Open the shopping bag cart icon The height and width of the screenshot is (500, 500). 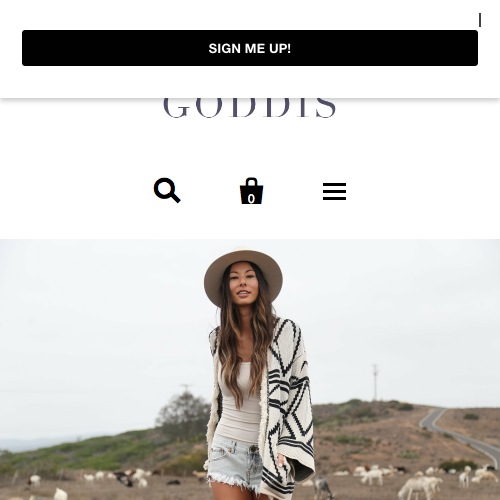(x=251, y=191)
